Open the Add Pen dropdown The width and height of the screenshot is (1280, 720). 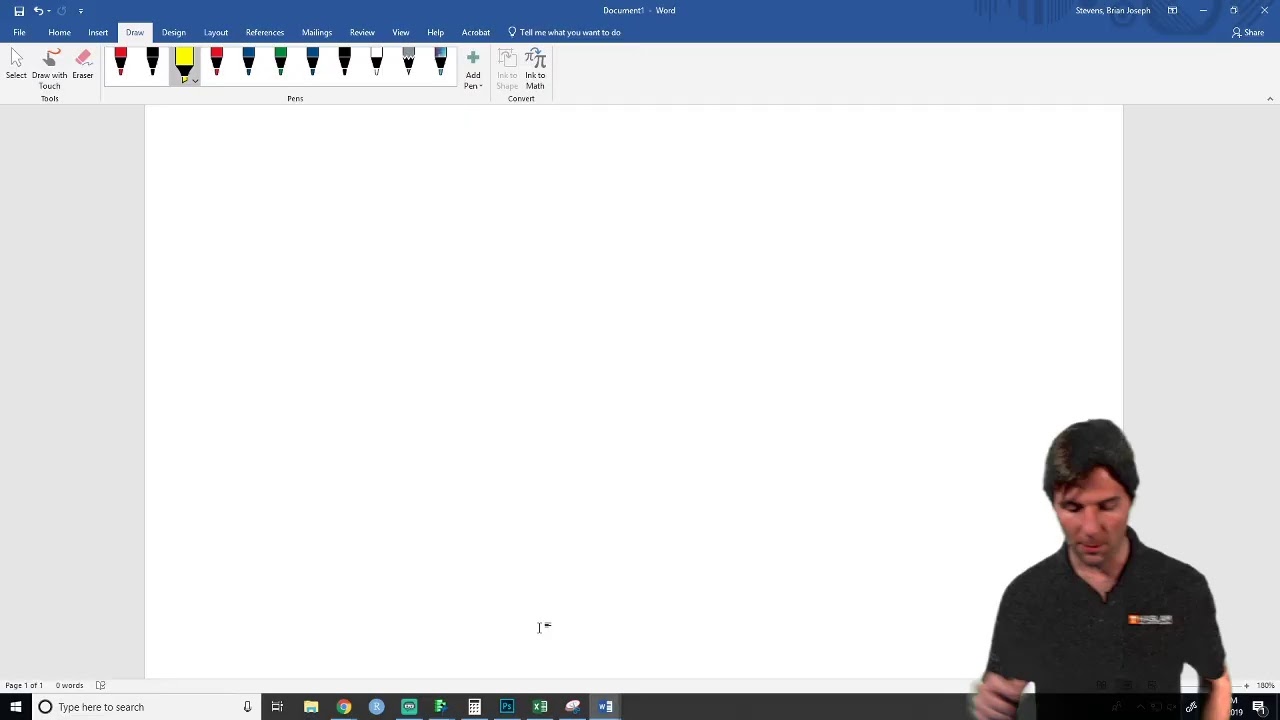click(473, 70)
